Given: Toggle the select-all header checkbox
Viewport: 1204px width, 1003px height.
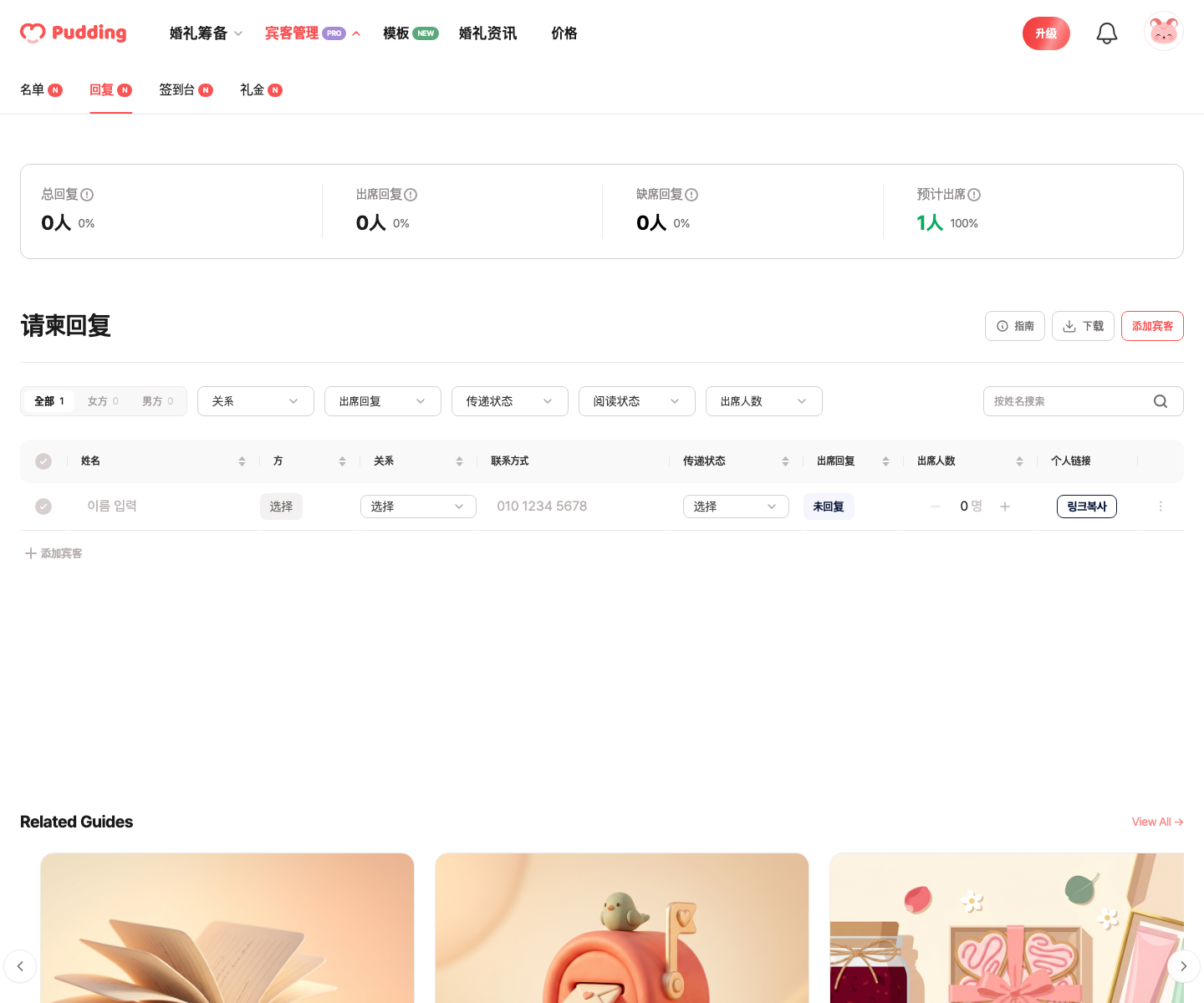Looking at the screenshot, I should (43, 461).
